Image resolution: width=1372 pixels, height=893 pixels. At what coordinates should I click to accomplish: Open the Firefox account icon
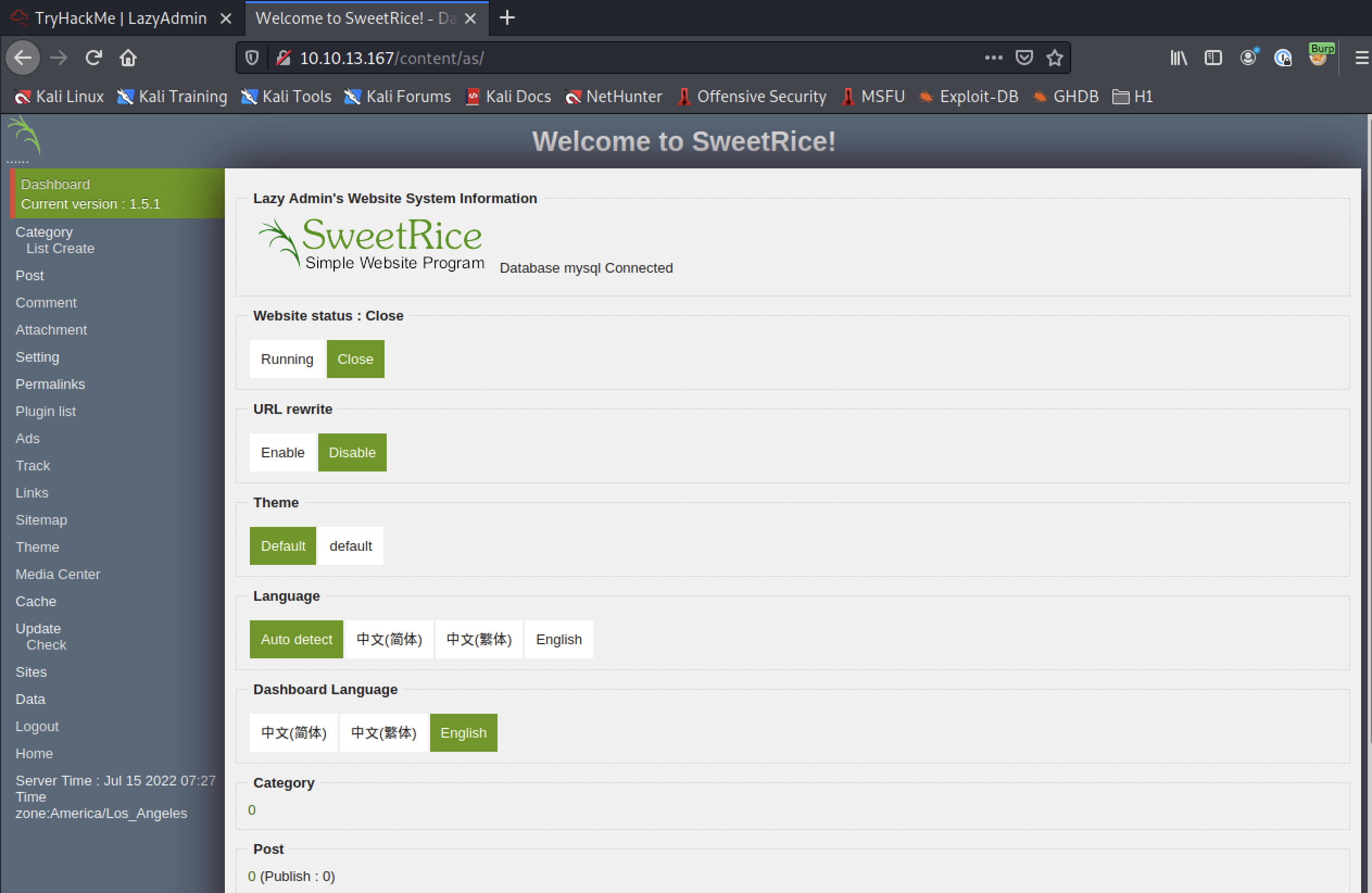(x=1248, y=58)
